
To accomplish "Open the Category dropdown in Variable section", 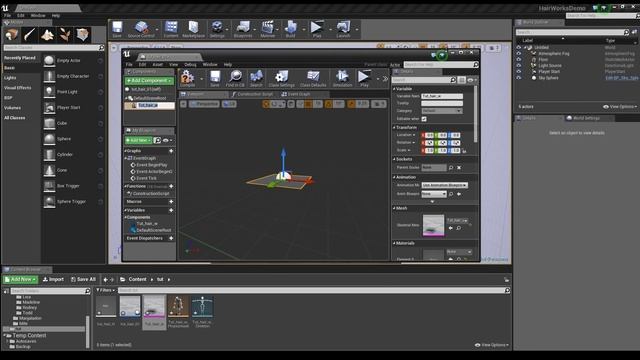I will tap(442, 111).
